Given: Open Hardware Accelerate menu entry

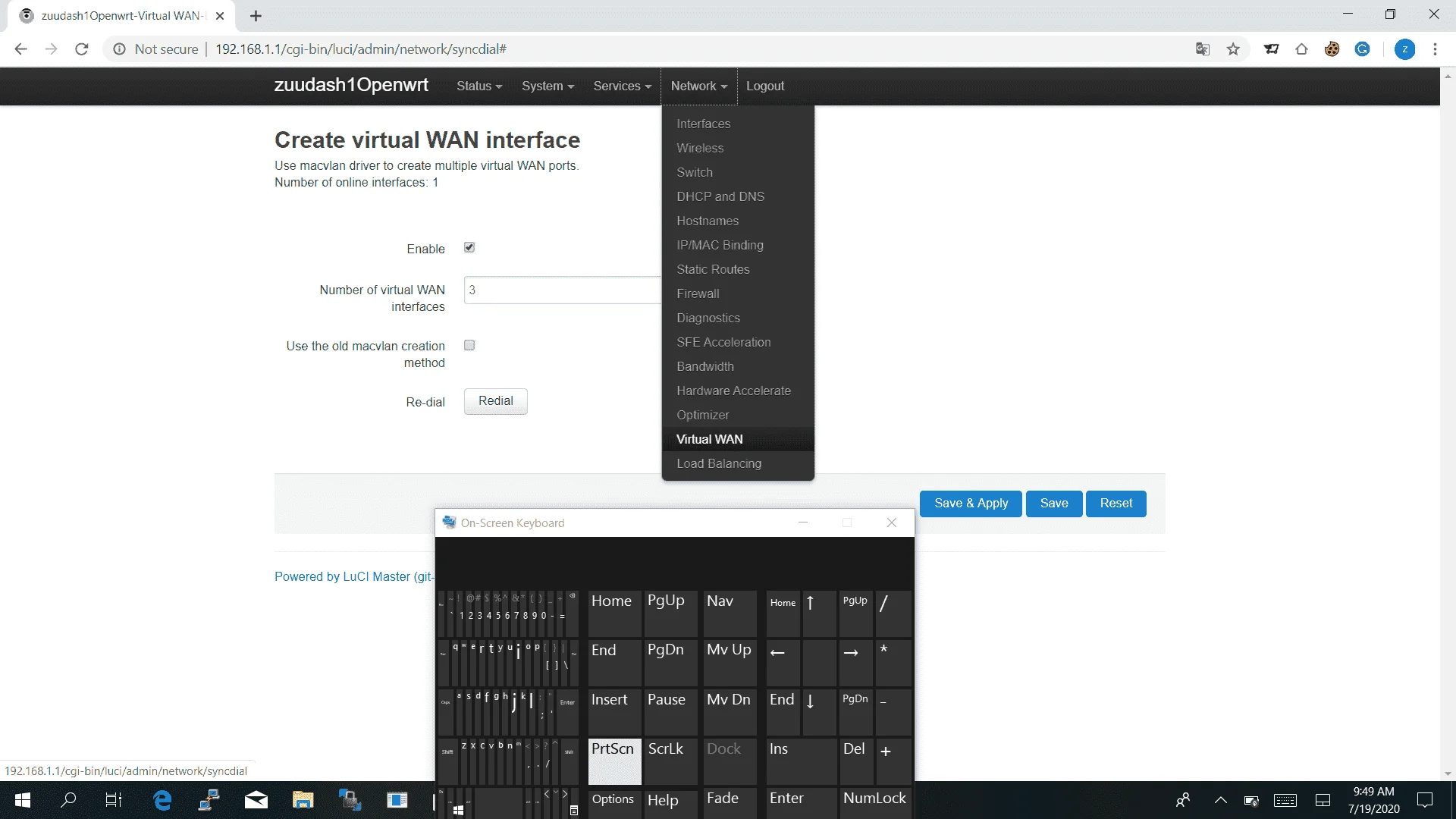Looking at the screenshot, I should point(738,391).
